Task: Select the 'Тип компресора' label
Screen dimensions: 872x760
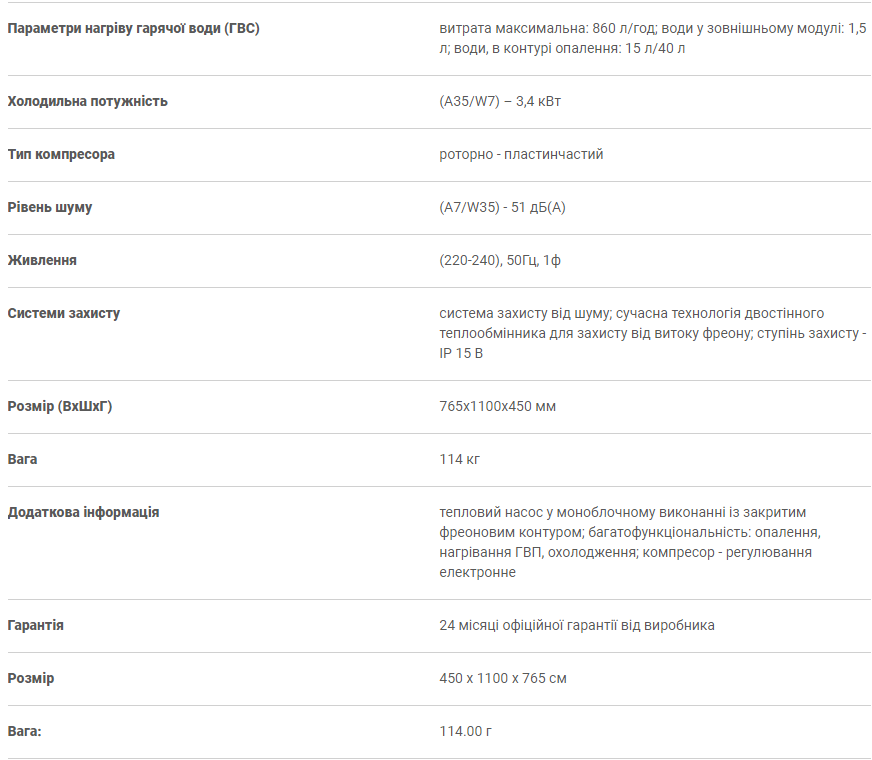Action: point(61,154)
